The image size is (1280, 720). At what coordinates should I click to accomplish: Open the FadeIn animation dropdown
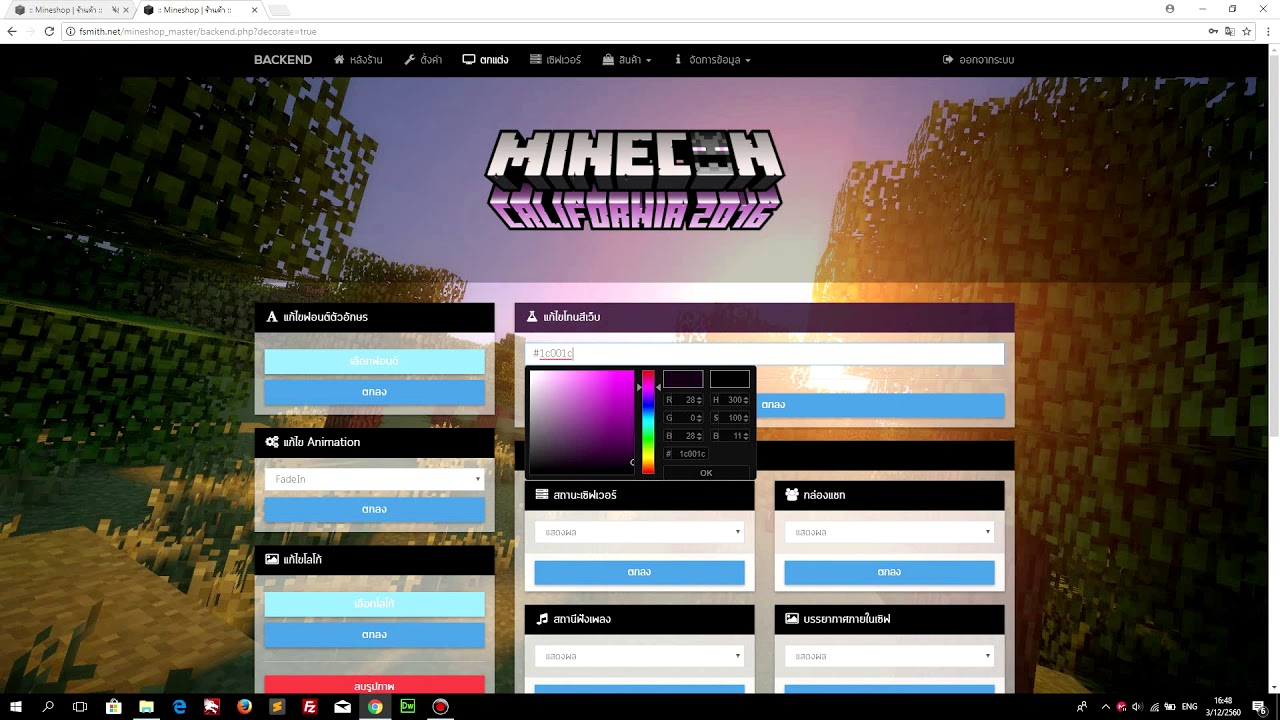[x=374, y=479]
